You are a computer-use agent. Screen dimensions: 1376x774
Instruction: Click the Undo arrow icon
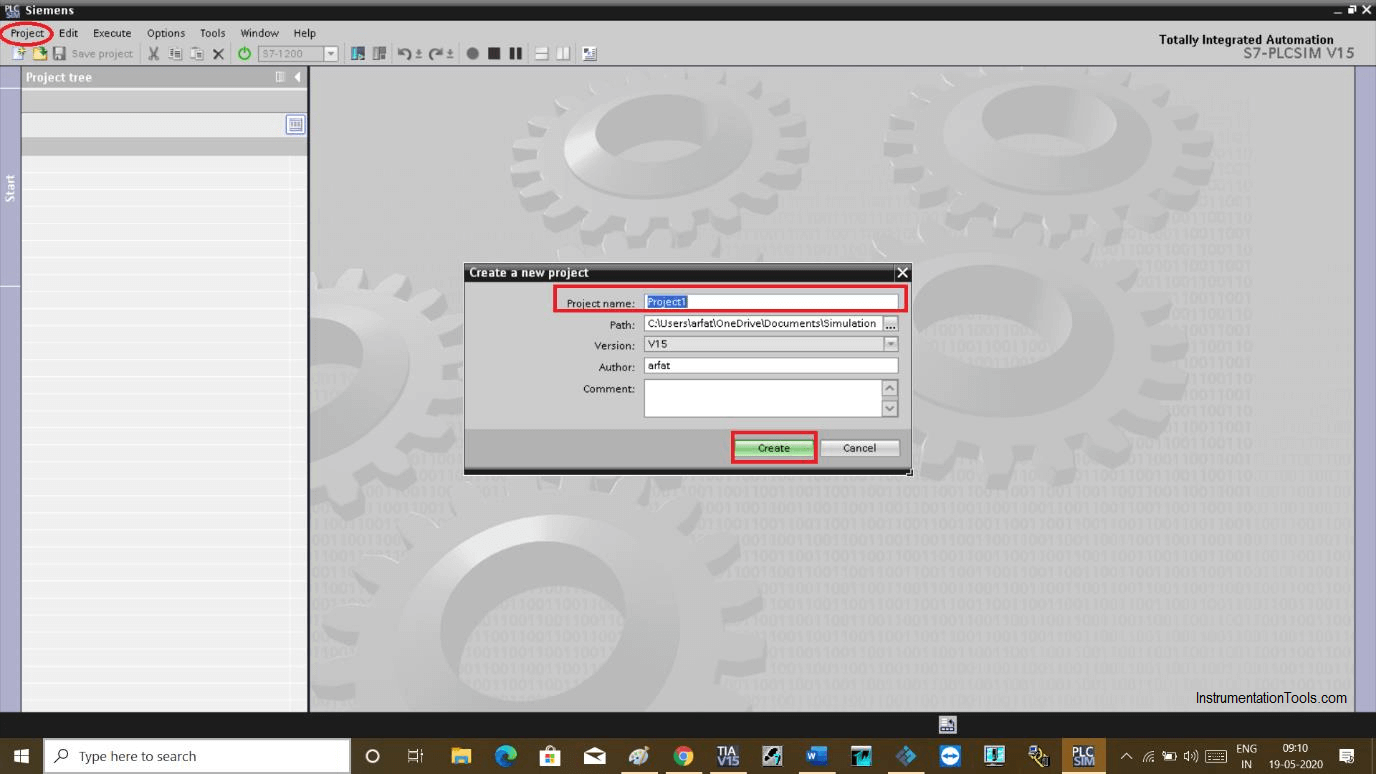point(404,54)
